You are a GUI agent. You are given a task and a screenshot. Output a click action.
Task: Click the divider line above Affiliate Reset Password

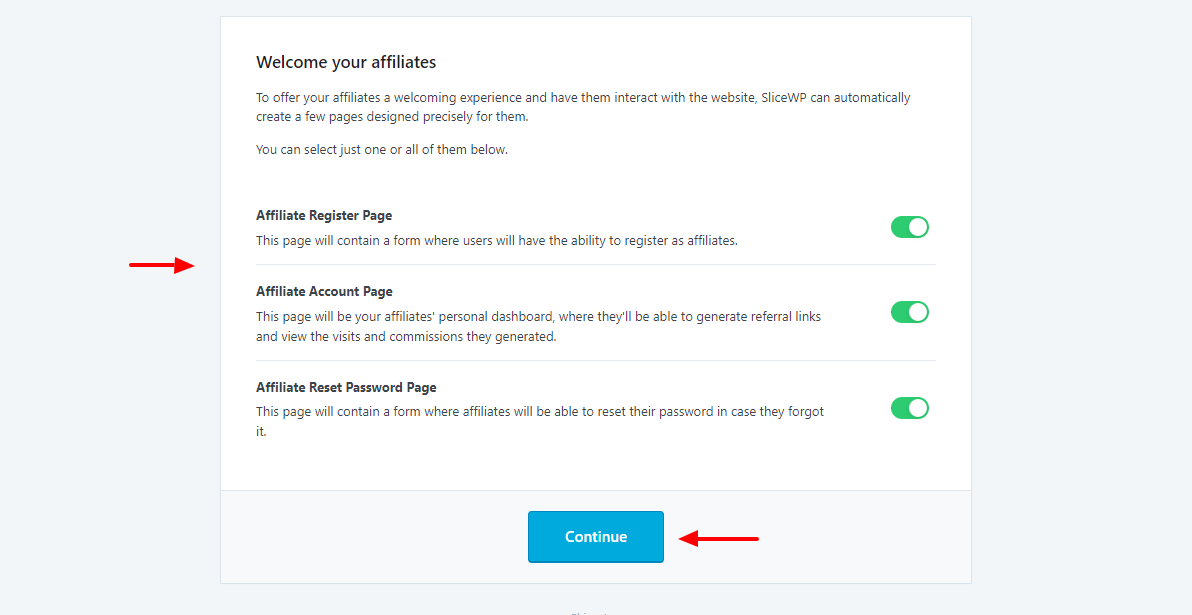tap(595, 360)
